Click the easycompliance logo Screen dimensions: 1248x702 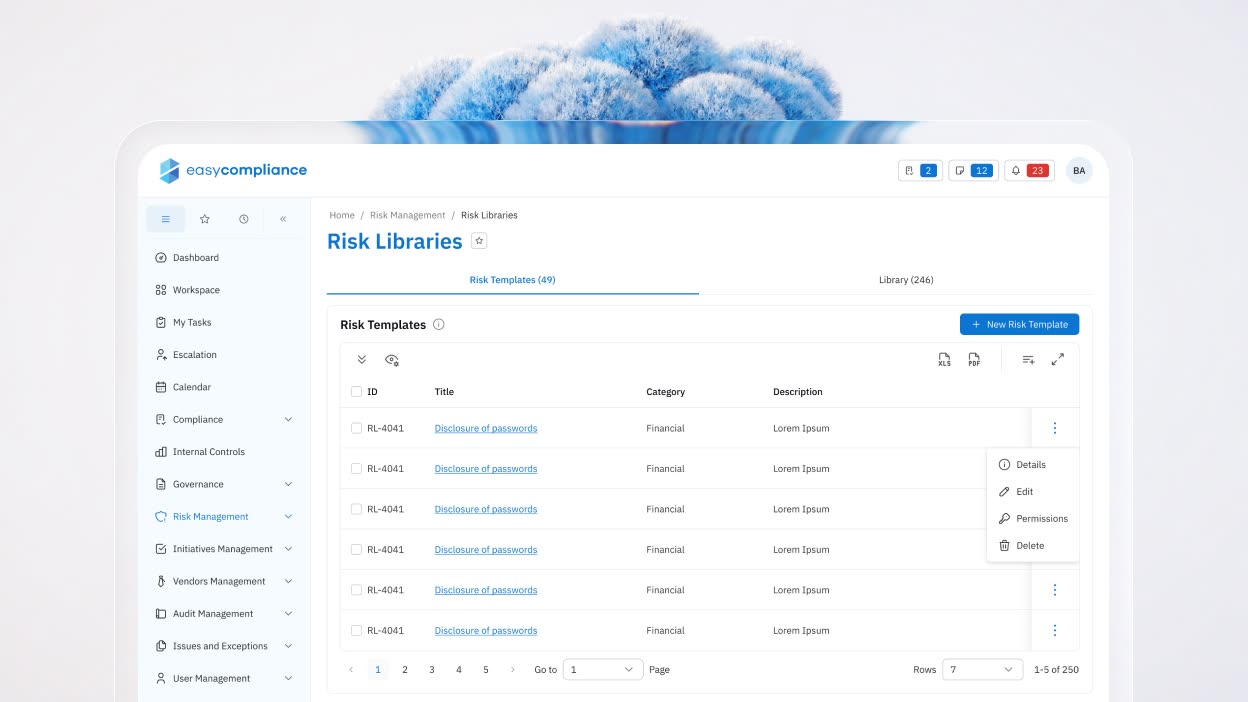(x=233, y=171)
